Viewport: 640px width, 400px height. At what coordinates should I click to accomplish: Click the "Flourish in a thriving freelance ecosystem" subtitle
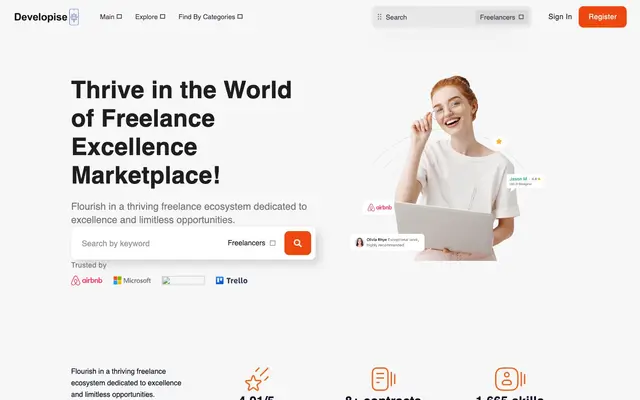(189, 213)
